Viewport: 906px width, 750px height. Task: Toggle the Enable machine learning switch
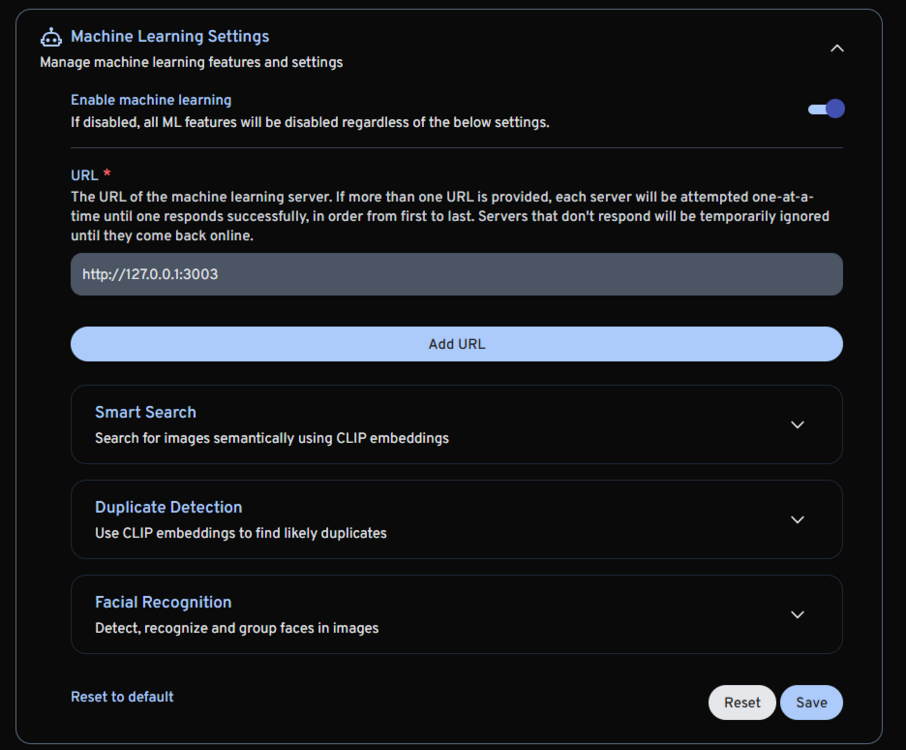pyautogui.click(x=826, y=109)
